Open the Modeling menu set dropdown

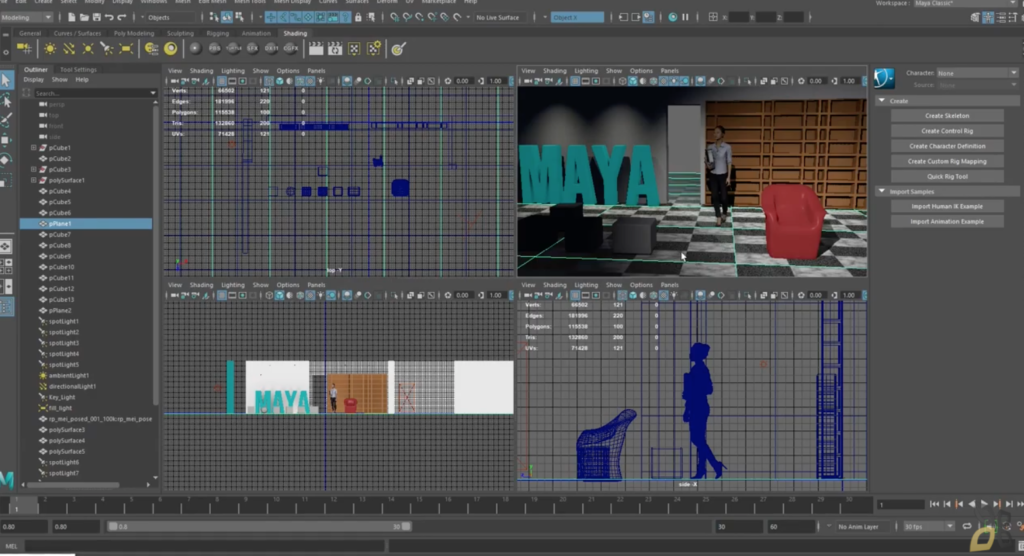click(x=27, y=18)
